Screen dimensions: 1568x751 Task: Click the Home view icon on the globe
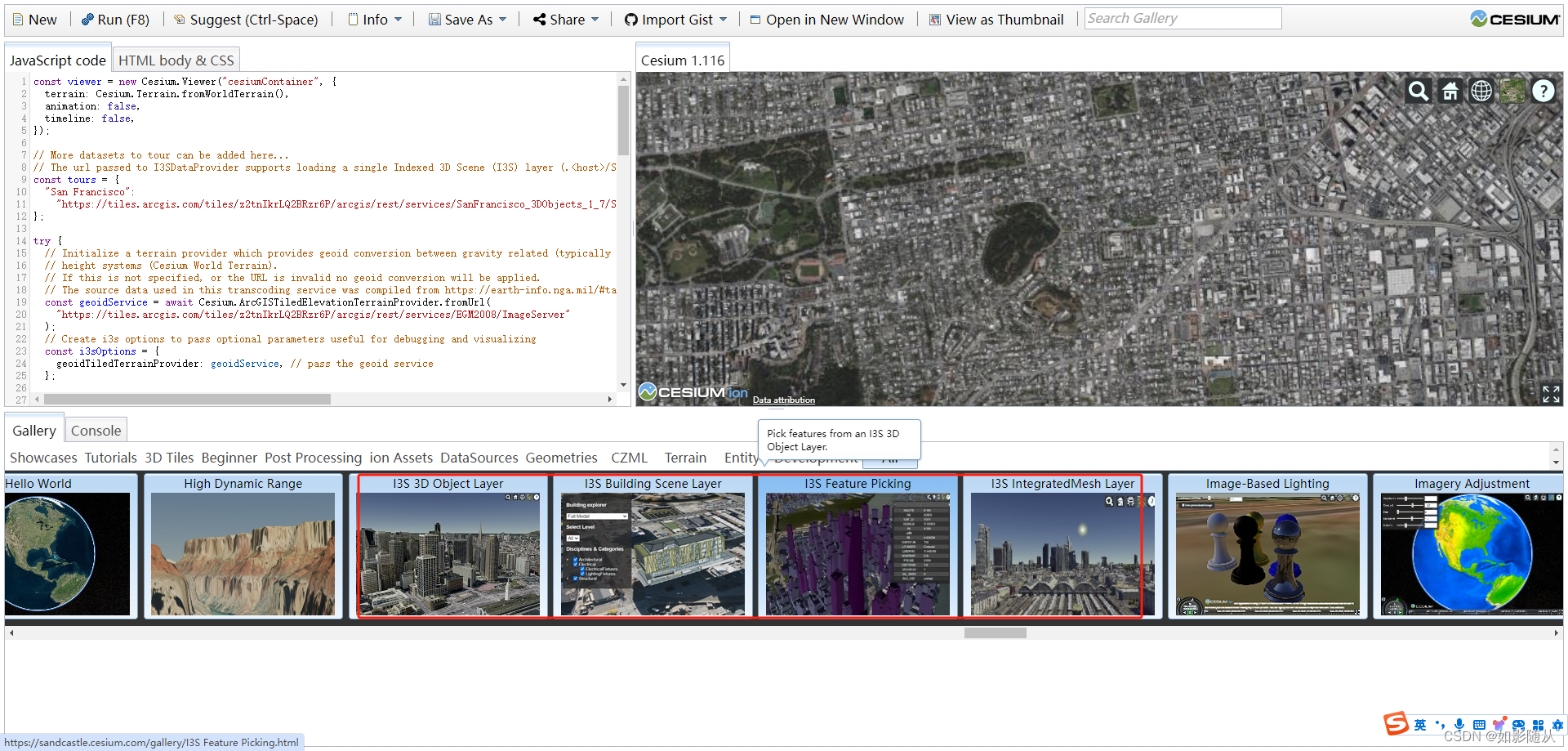(x=1450, y=91)
